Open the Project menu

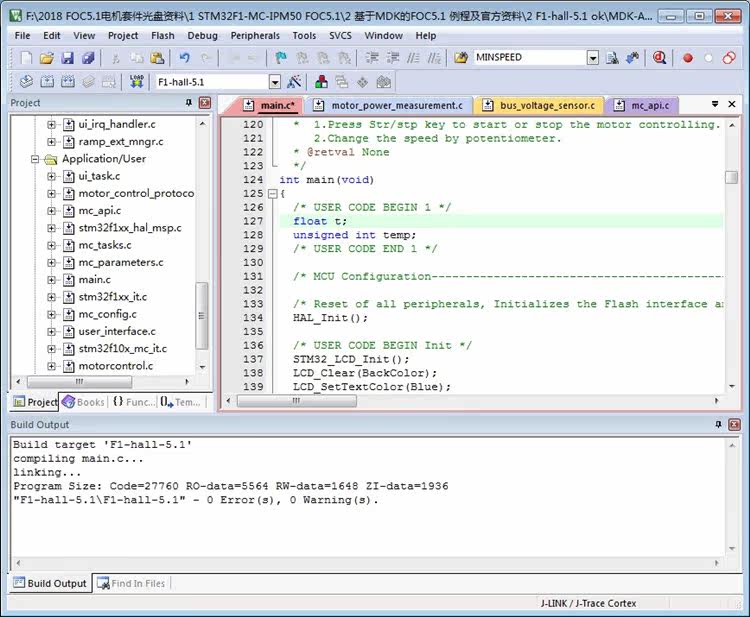coord(123,35)
